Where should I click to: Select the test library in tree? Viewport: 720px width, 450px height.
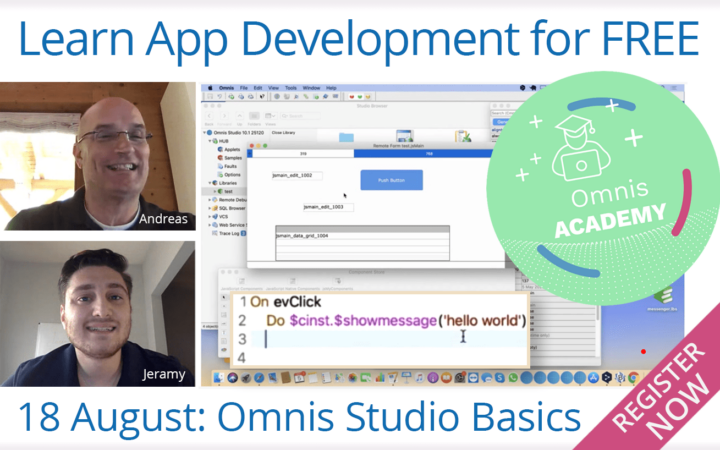tap(229, 191)
